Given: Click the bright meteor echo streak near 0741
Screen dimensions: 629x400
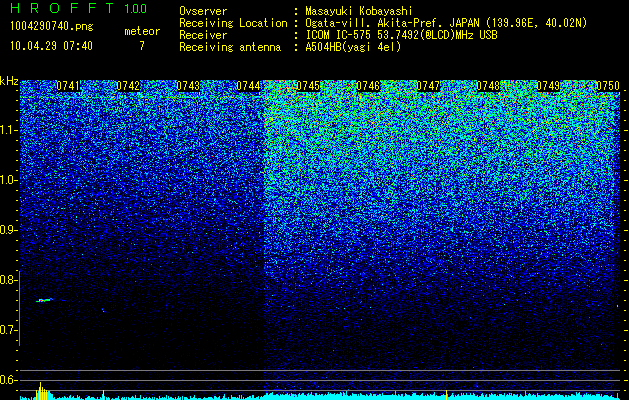Looking at the screenshot, I should tap(45, 300).
